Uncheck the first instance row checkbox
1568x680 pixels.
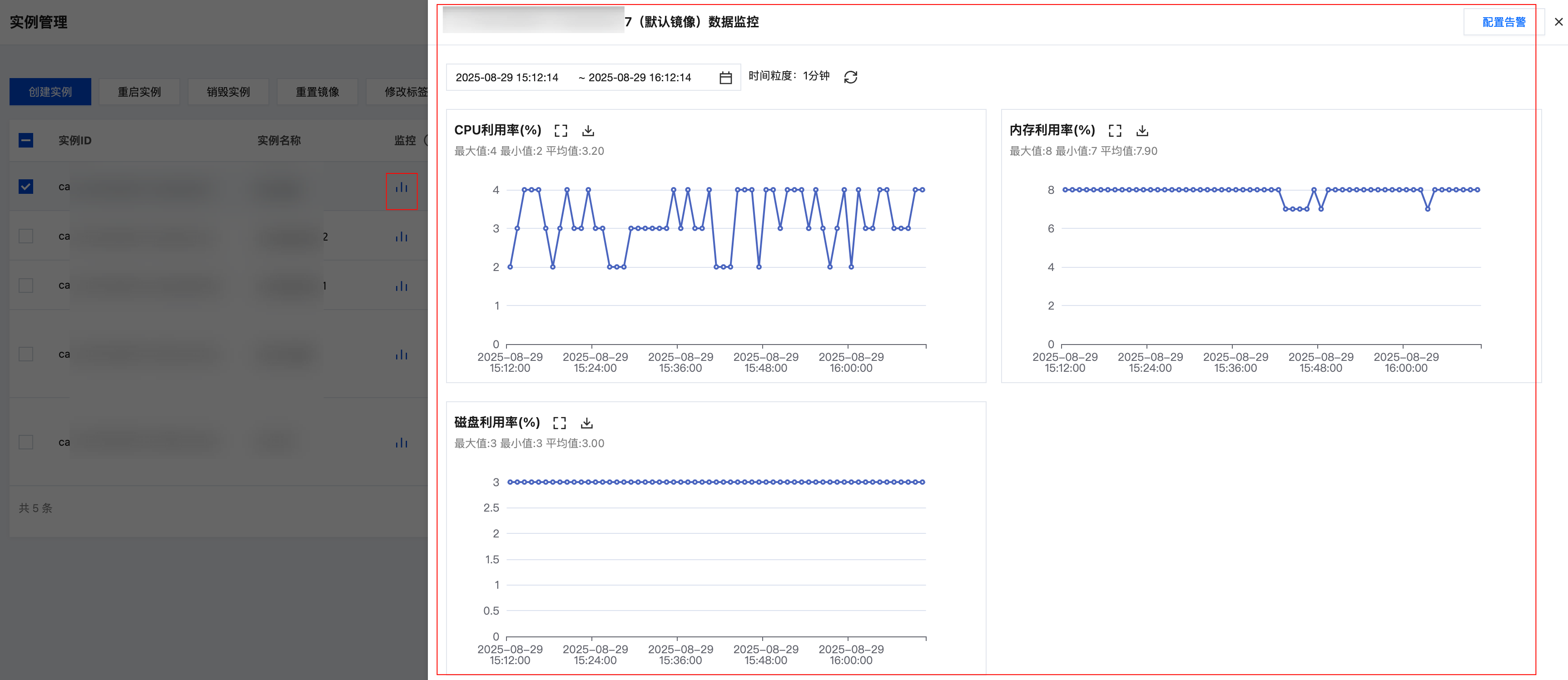point(25,186)
